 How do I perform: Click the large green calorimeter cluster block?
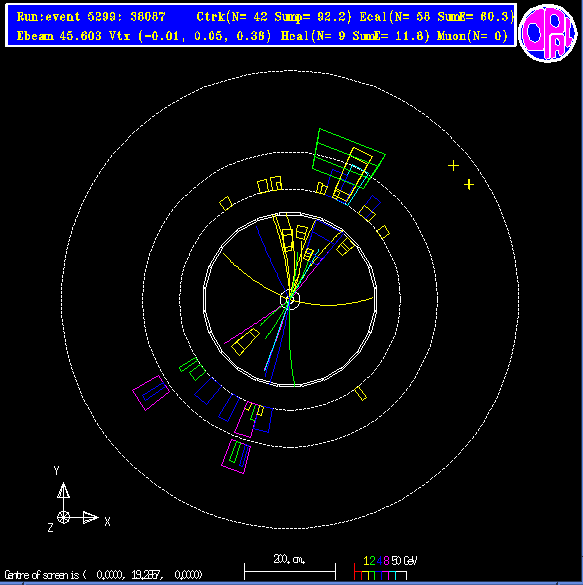coord(348,158)
